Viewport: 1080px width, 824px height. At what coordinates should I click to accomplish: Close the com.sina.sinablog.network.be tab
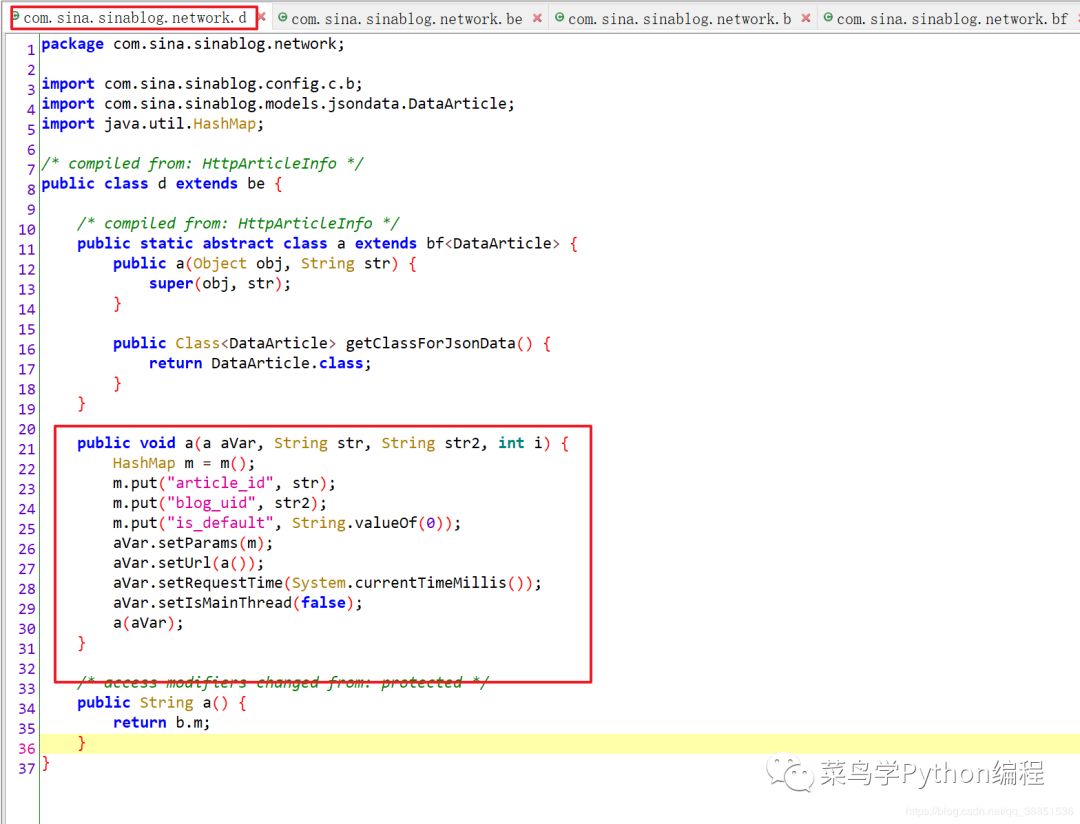537,18
